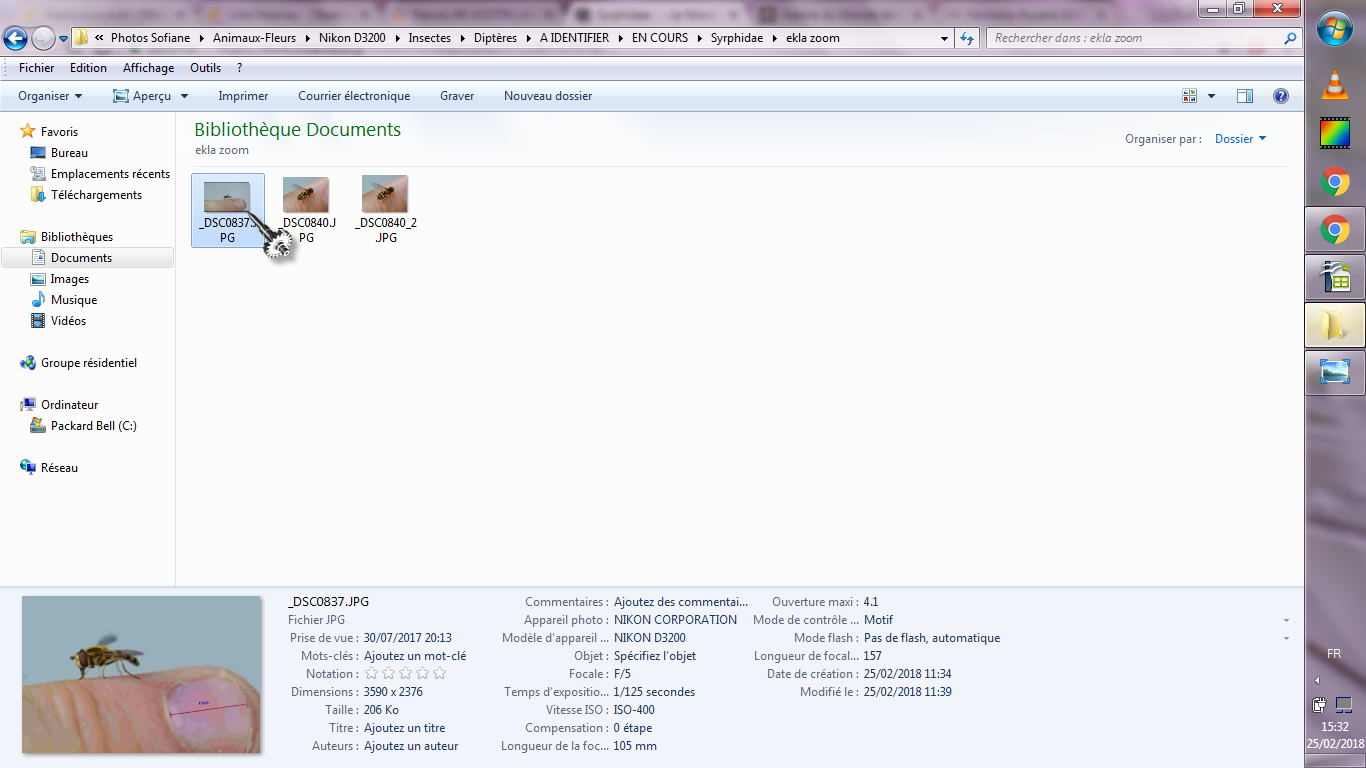Open VLC media player from taskbar
Image resolution: width=1366 pixels, height=768 pixels.
pos(1335,84)
